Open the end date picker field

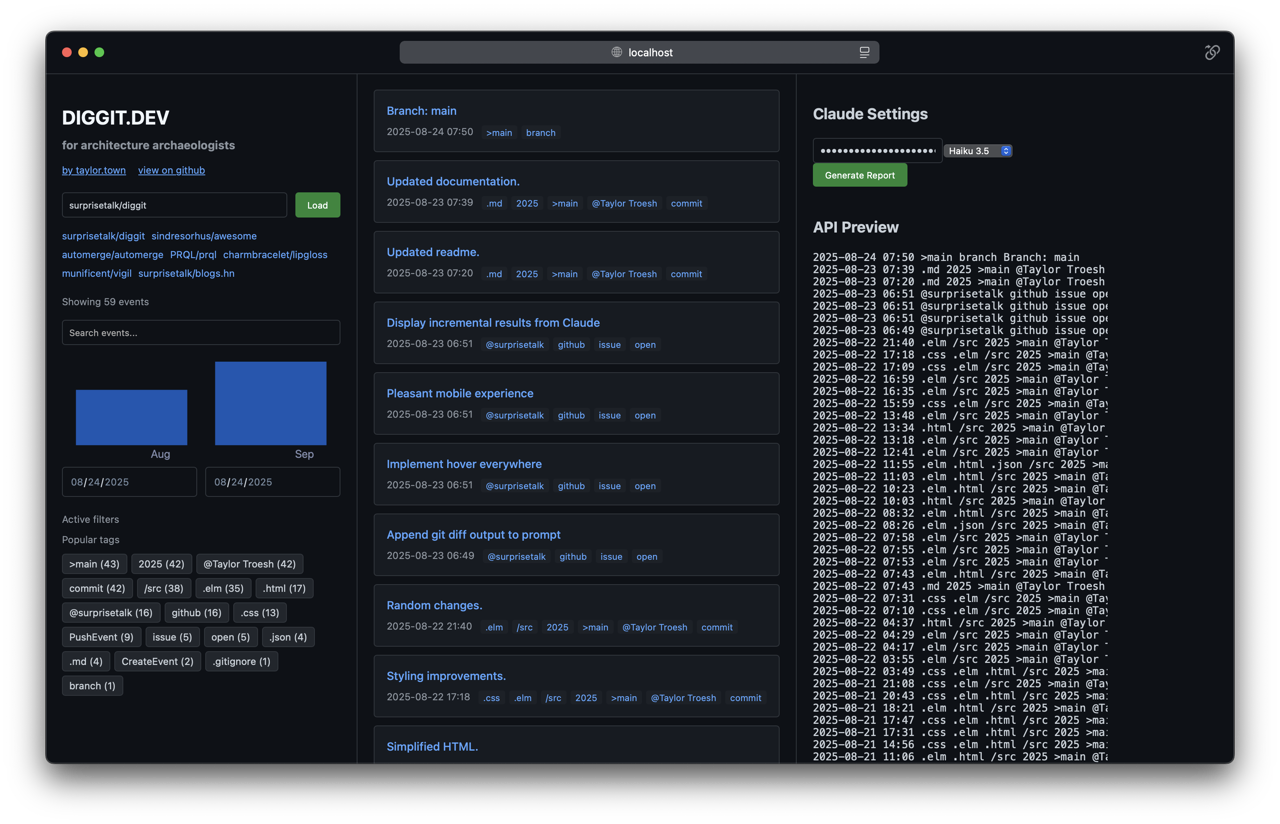[272, 482]
